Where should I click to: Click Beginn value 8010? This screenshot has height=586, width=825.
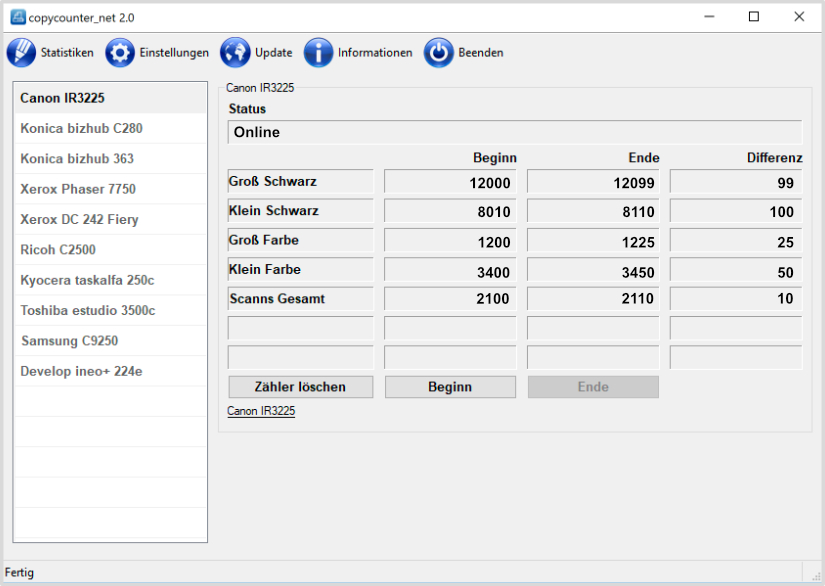pos(450,211)
